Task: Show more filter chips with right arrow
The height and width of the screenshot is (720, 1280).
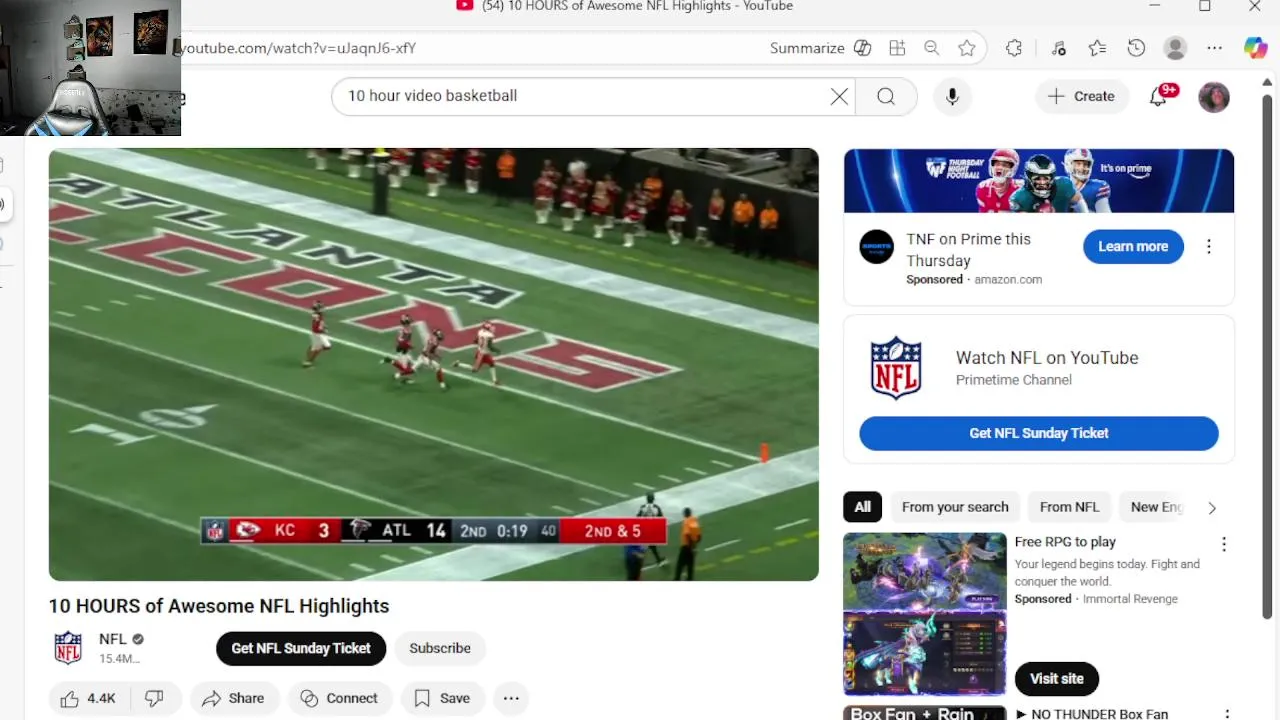Action: click(1212, 507)
